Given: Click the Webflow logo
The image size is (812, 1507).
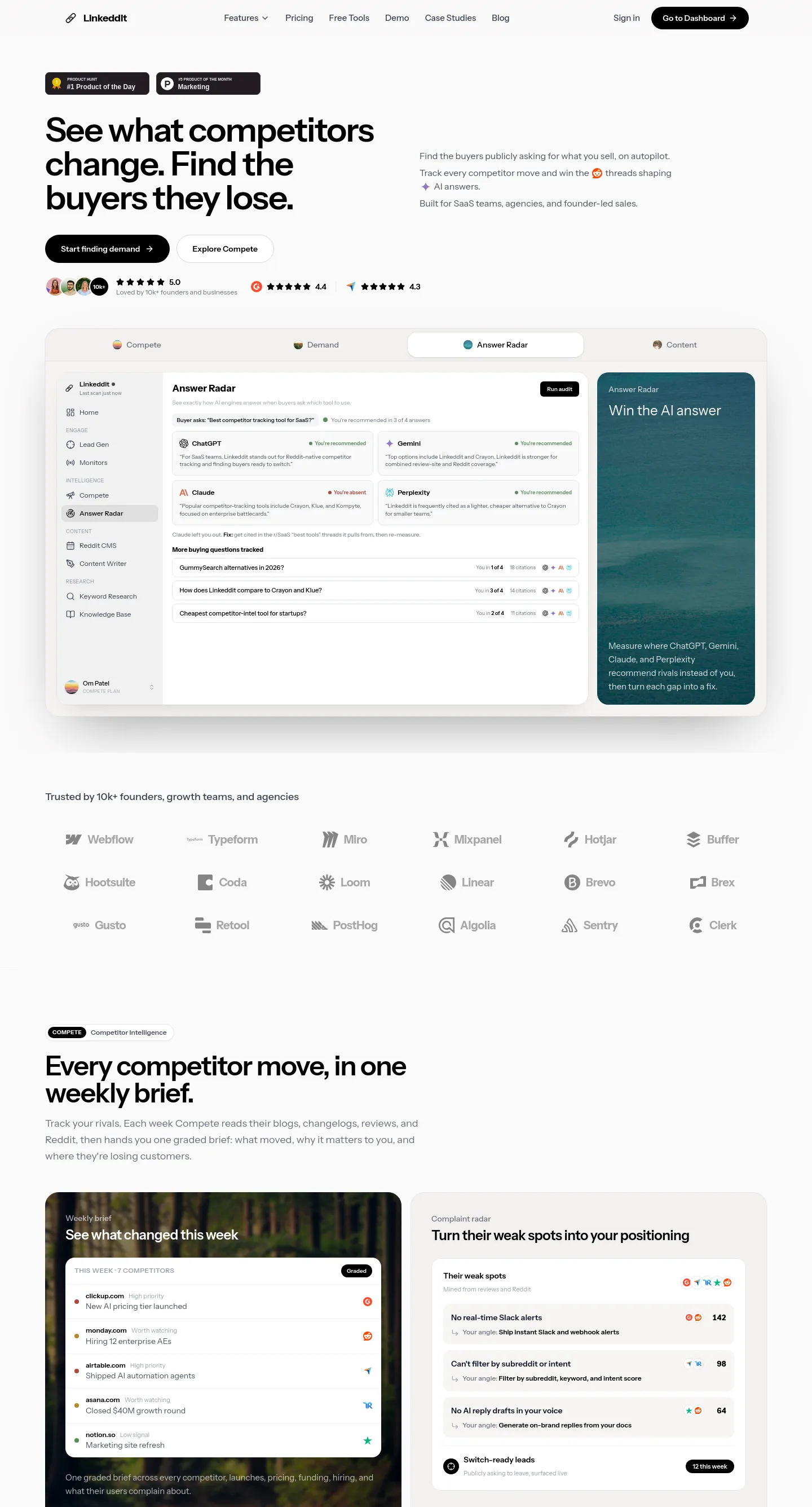Looking at the screenshot, I should pyautogui.click(x=99, y=840).
